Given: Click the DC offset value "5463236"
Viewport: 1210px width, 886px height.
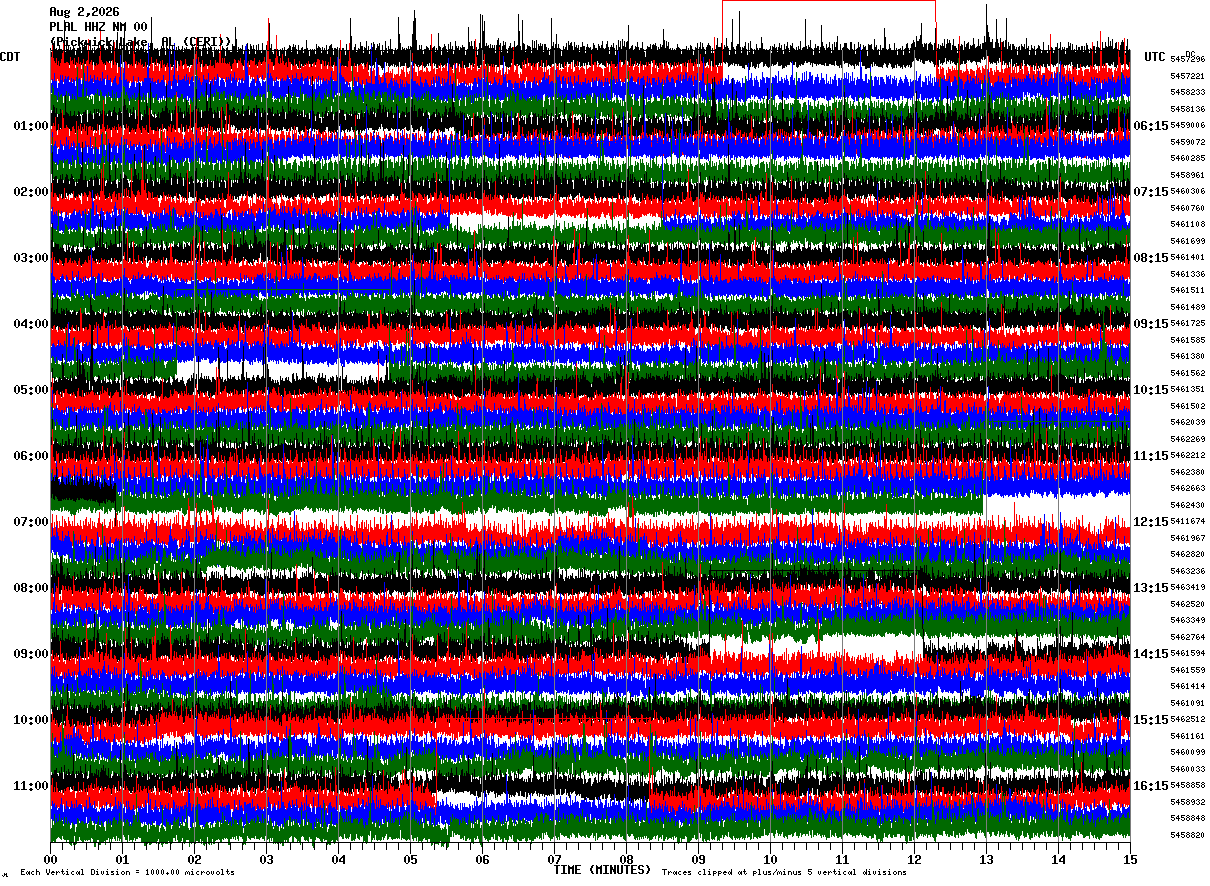Looking at the screenshot, I should (x=1187, y=571).
